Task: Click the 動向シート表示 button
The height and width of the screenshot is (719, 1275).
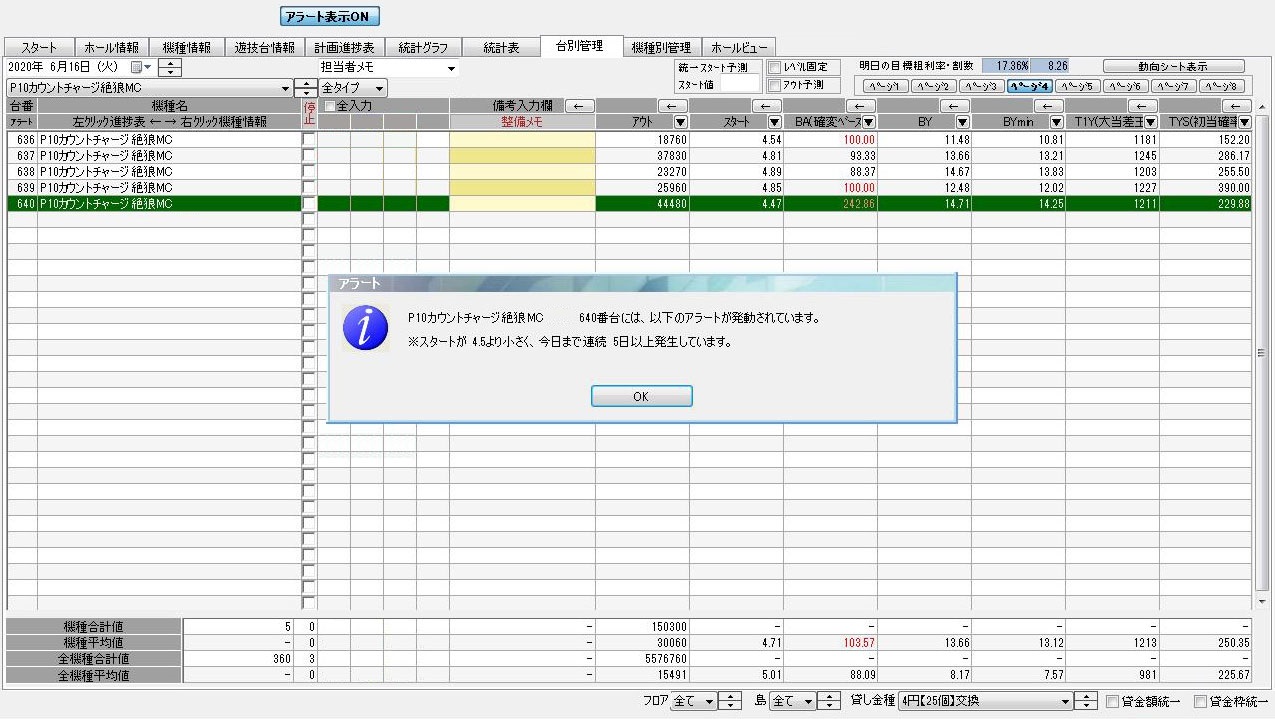Action: pyautogui.click(x=1173, y=67)
